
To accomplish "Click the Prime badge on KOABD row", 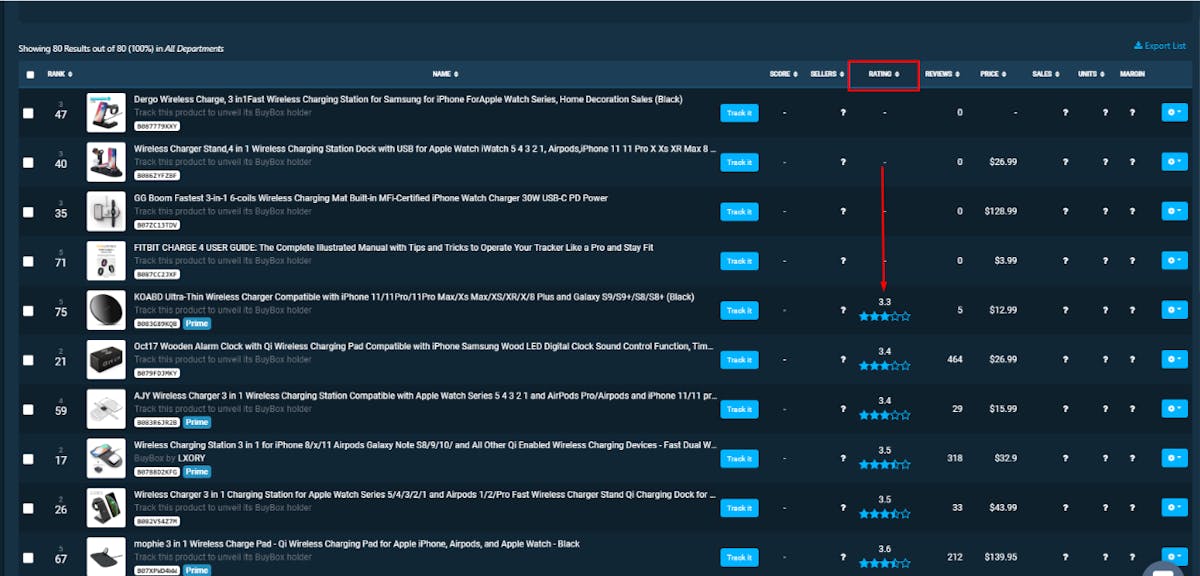I will (x=197, y=324).
